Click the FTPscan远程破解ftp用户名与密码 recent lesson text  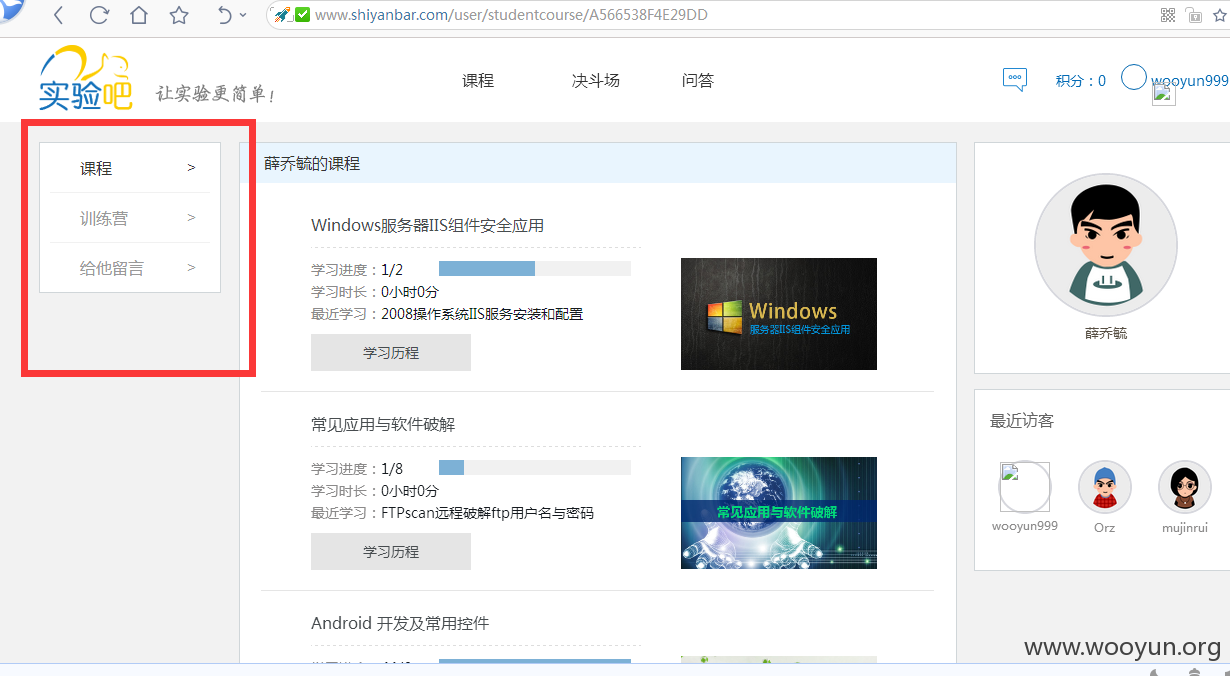tap(487, 513)
